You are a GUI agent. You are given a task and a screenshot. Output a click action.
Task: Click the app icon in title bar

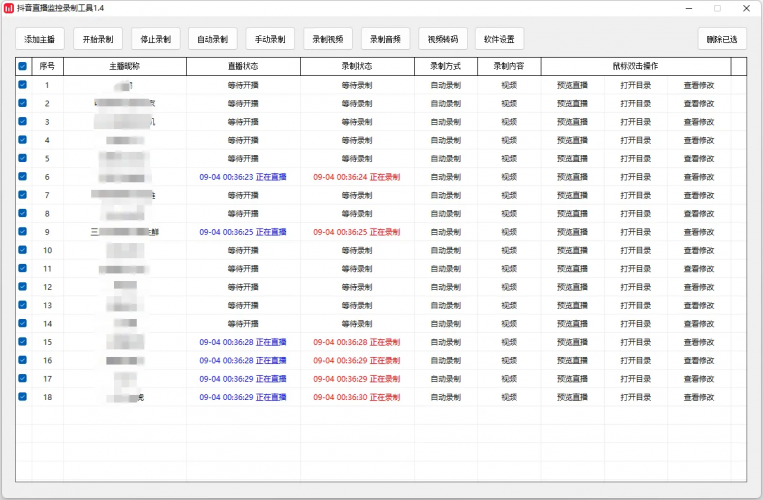pyautogui.click(x=8, y=8)
